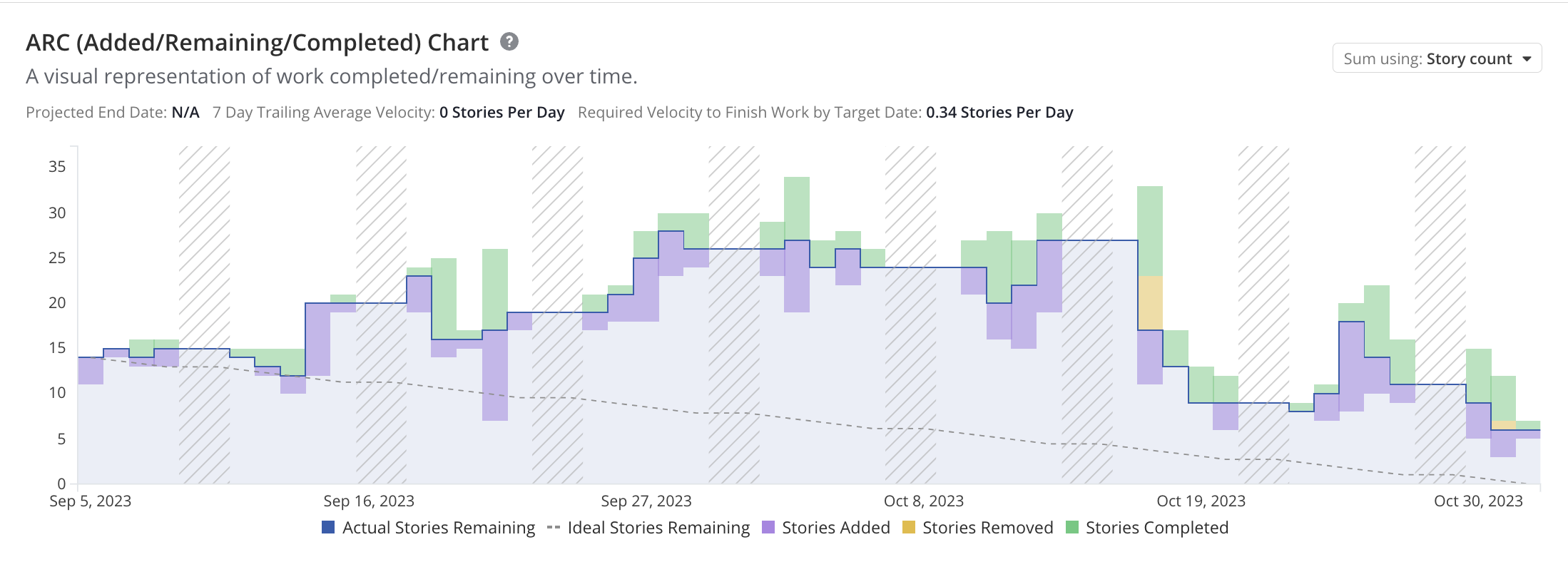The image size is (1568, 562).
Task: Click the 0 Stories Per Day velocity value
Action: [x=502, y=113]
